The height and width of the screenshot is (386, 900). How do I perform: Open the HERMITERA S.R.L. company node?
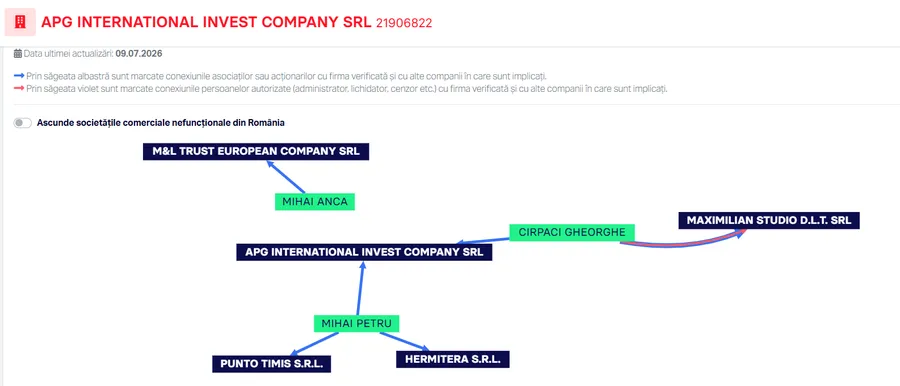coord(453,360)
